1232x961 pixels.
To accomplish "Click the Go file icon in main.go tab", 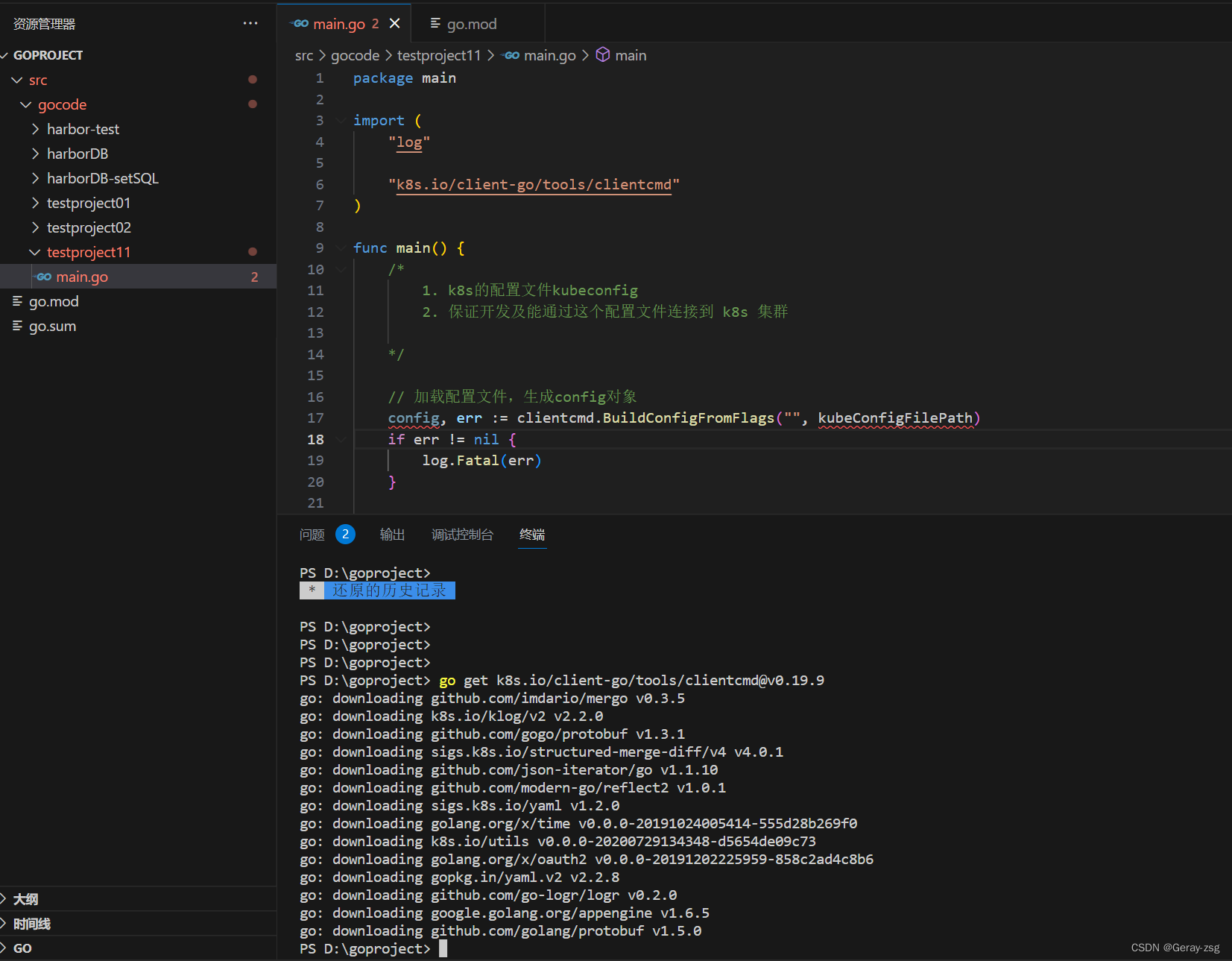I will (x=300, y=24).
